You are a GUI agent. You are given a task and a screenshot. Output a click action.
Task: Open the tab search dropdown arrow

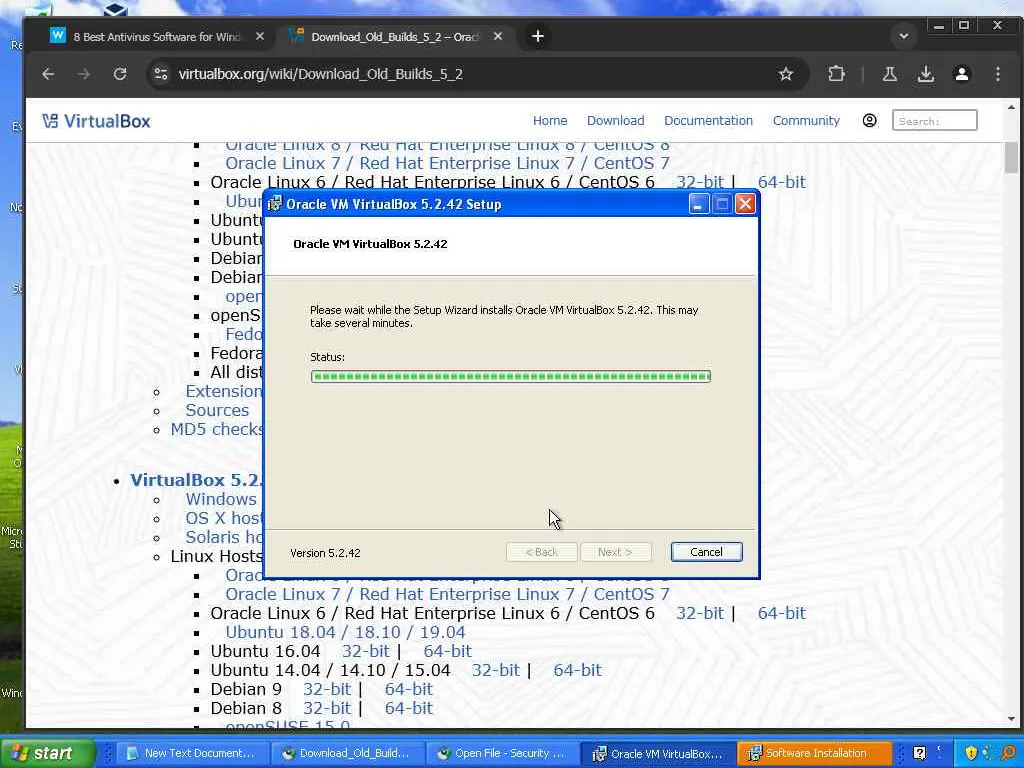click(904, 37)
